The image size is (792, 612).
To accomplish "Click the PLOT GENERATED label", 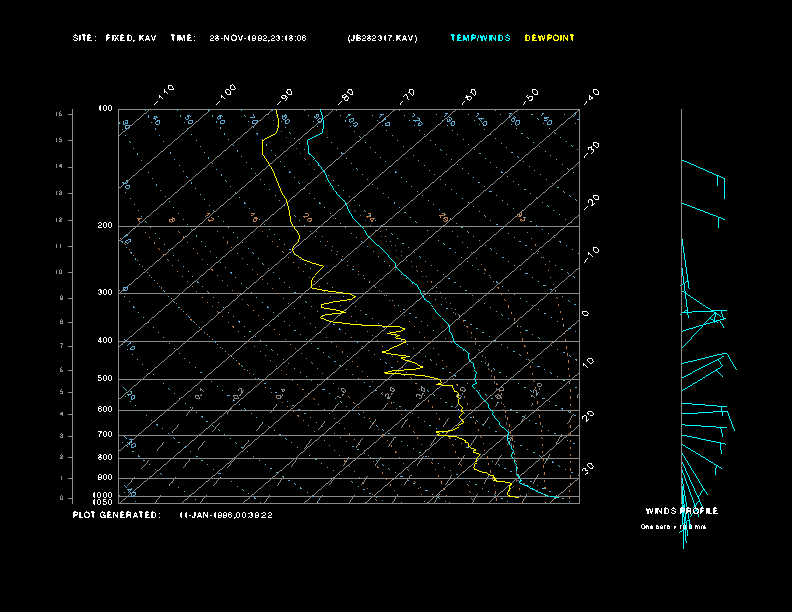I will [116, 515].
